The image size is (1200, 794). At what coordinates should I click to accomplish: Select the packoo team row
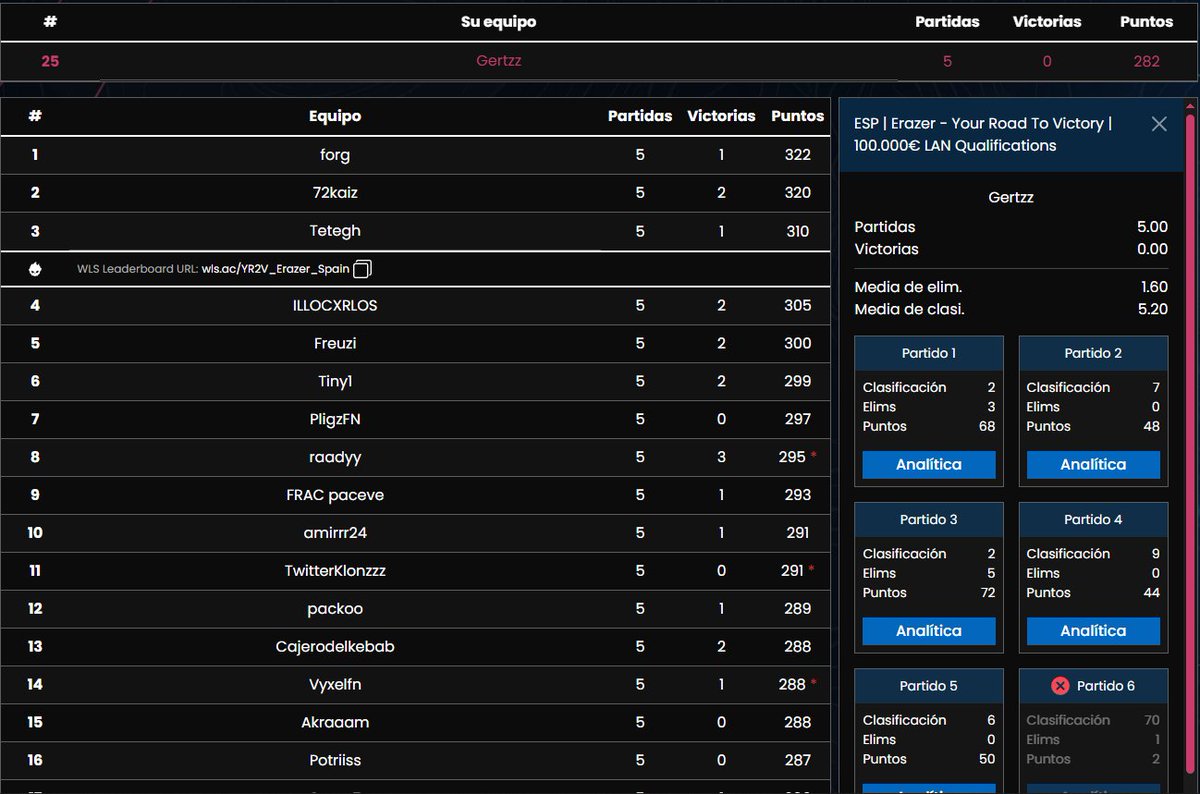pos(415,609)
